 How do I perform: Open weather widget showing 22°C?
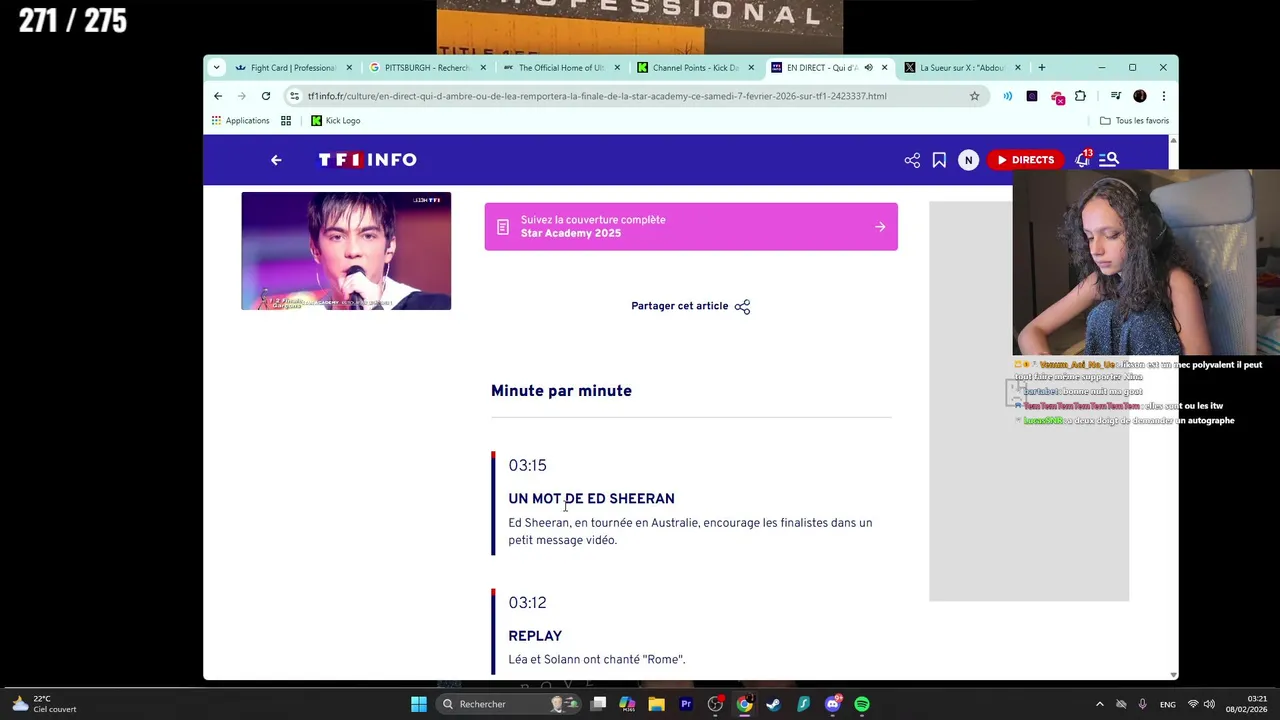(x=42, y=704)
